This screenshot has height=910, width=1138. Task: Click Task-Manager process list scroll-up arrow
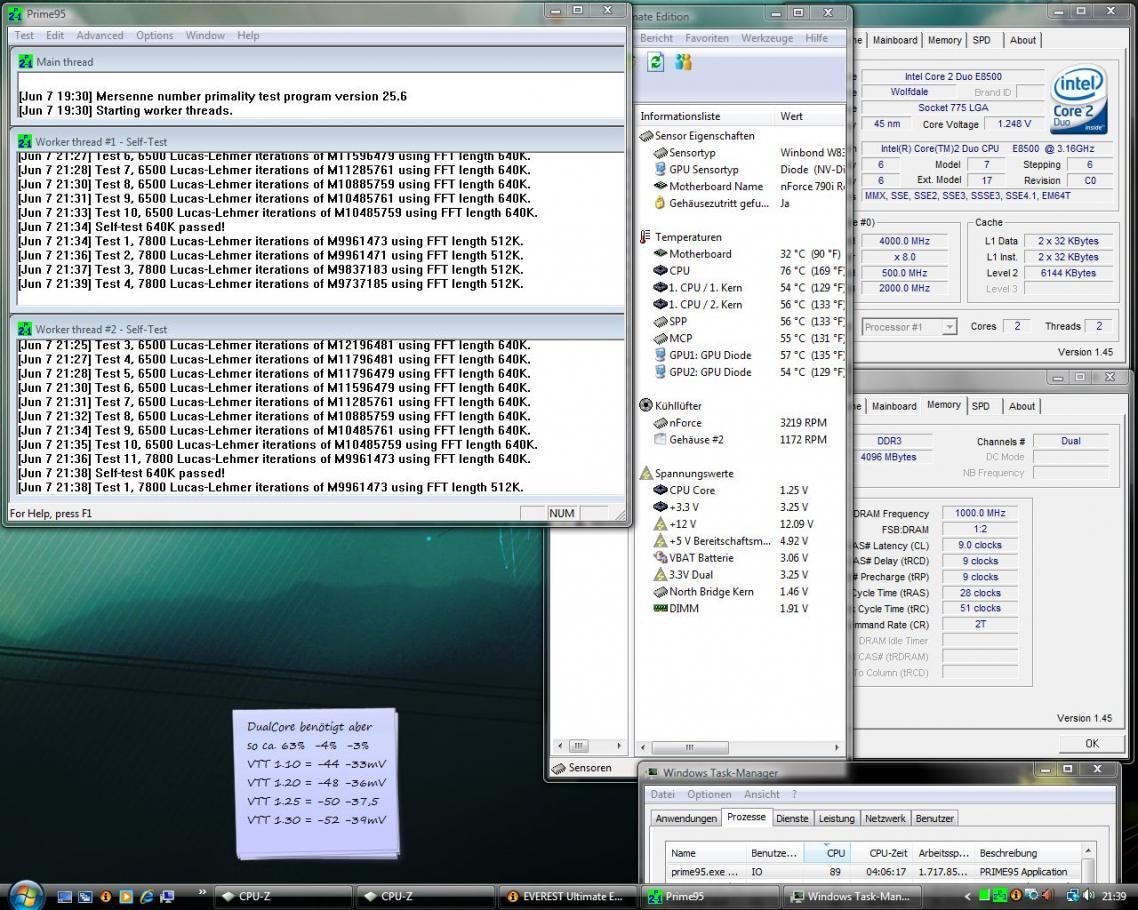tap(1088, 850)
